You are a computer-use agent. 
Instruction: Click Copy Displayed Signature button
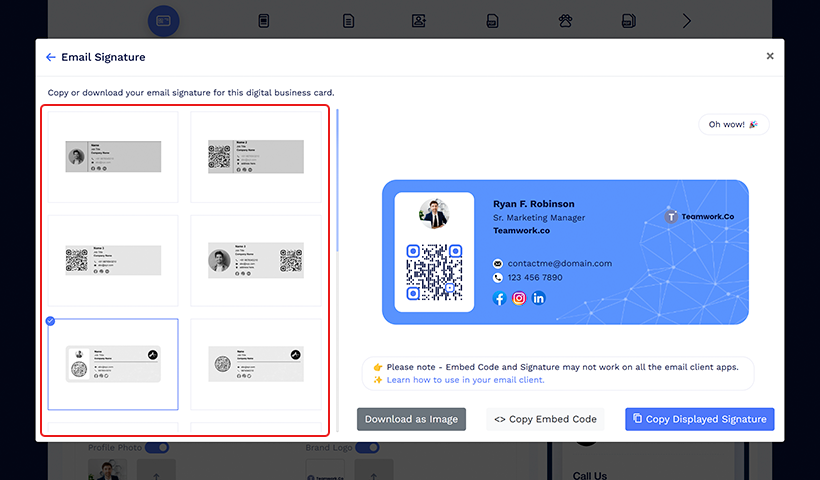click(699, 419)
